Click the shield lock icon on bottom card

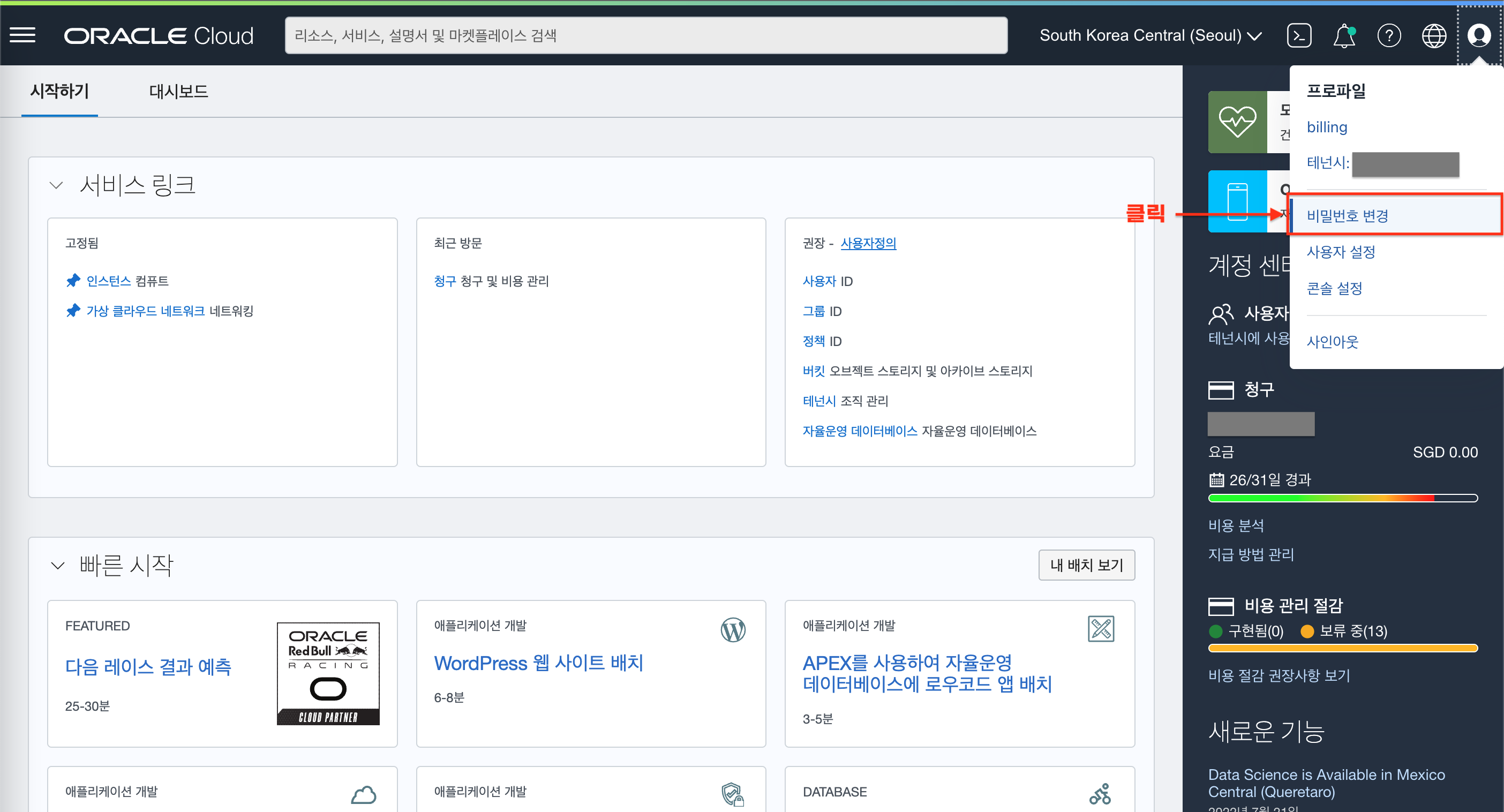point(733,794)
